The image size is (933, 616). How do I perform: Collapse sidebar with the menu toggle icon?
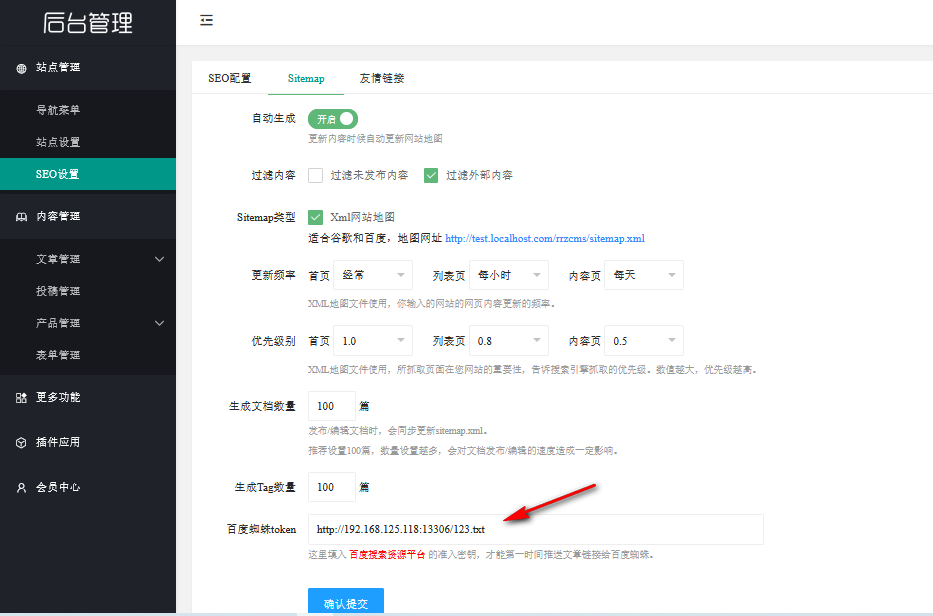click(206, 21)
